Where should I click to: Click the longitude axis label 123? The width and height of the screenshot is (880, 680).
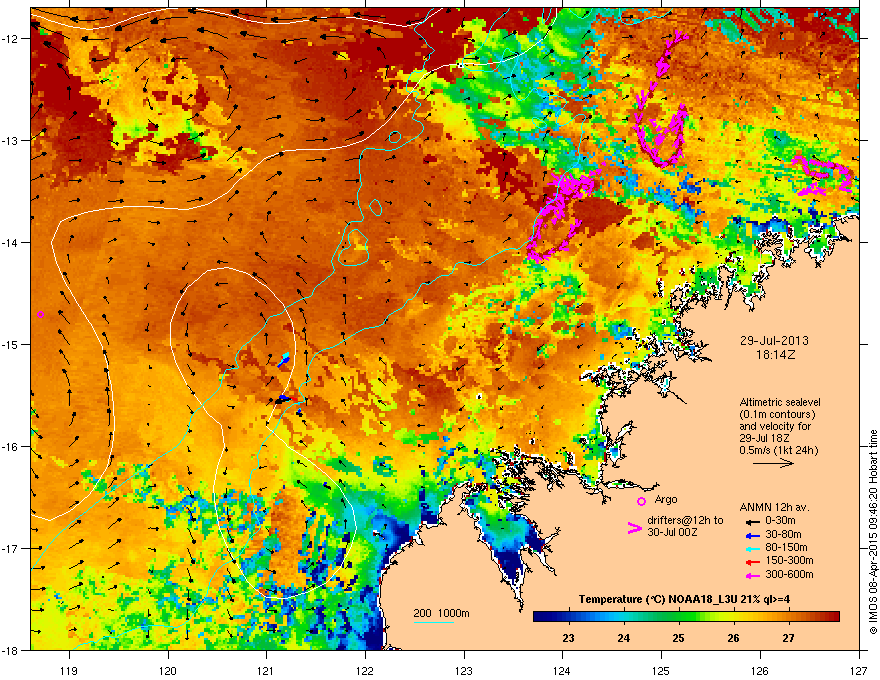(464, 670)
